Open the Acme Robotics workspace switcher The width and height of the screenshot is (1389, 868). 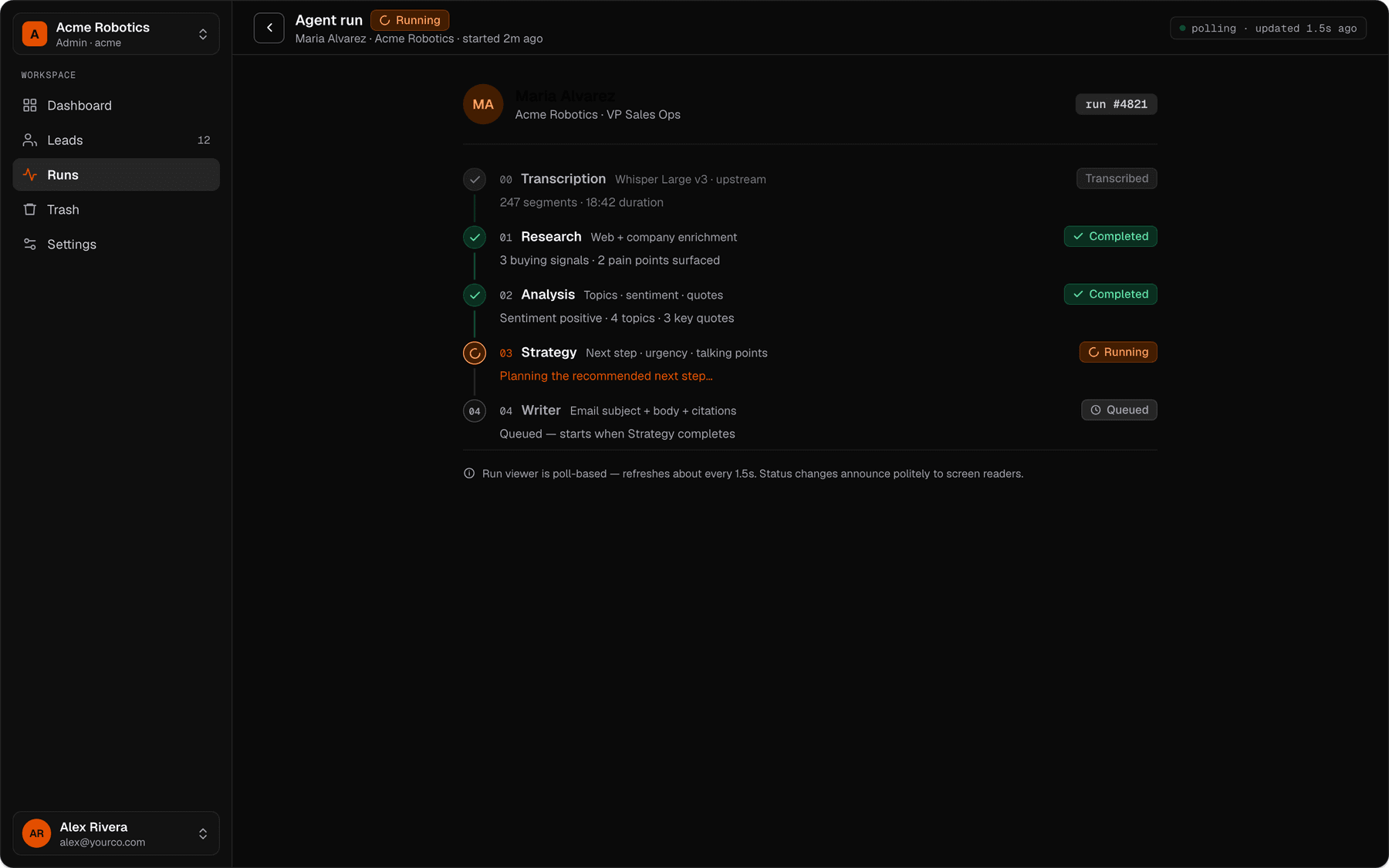(x=116, y=34)
